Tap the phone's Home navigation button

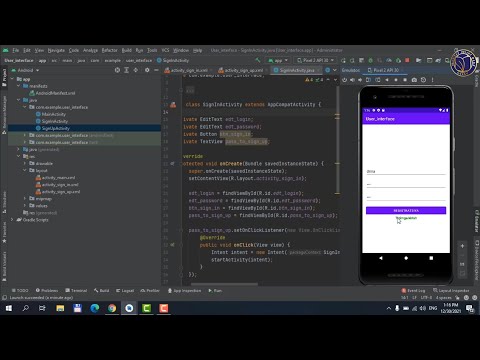406,258
